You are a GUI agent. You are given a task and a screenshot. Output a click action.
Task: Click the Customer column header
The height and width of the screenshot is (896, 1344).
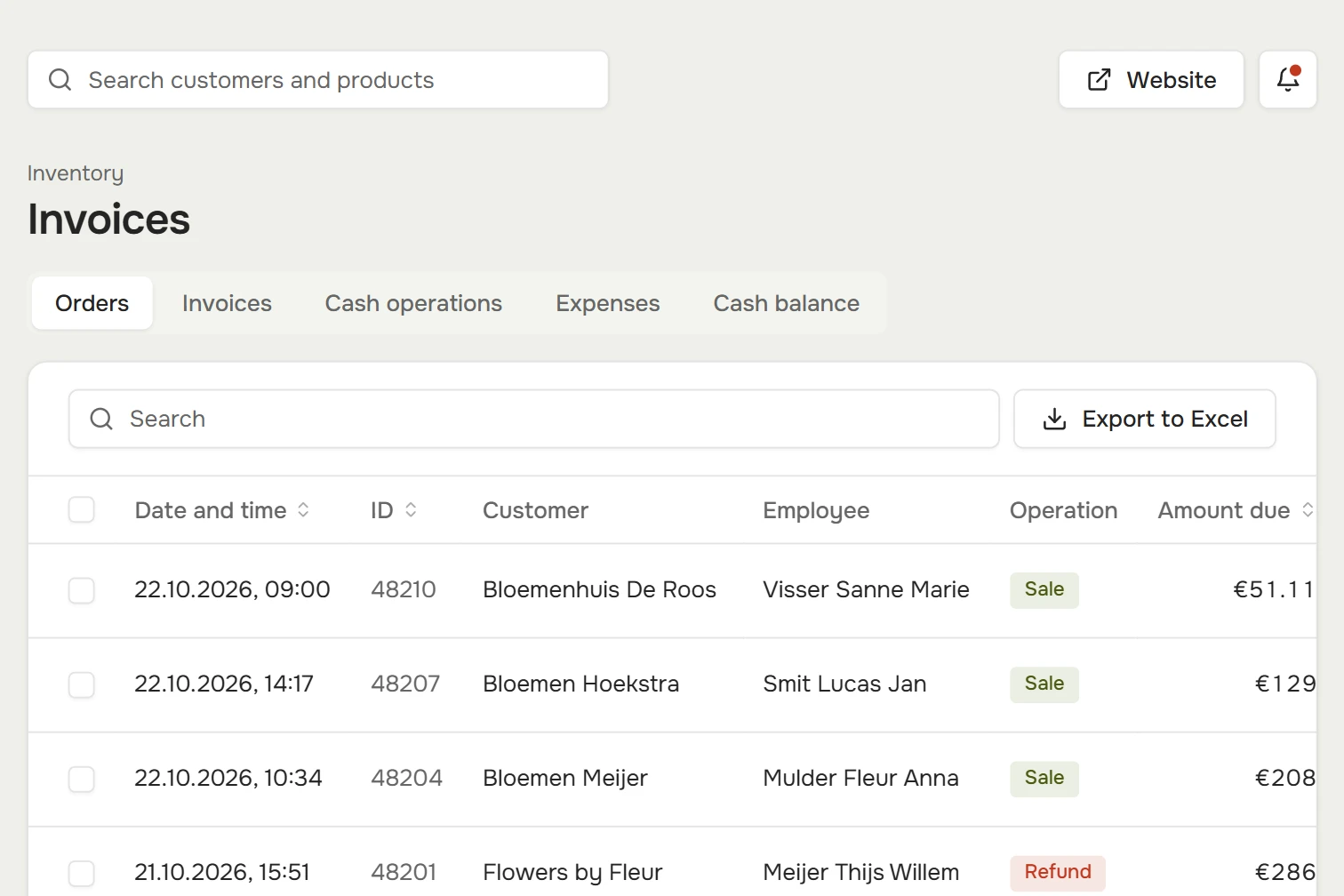[x=535, y=510]
